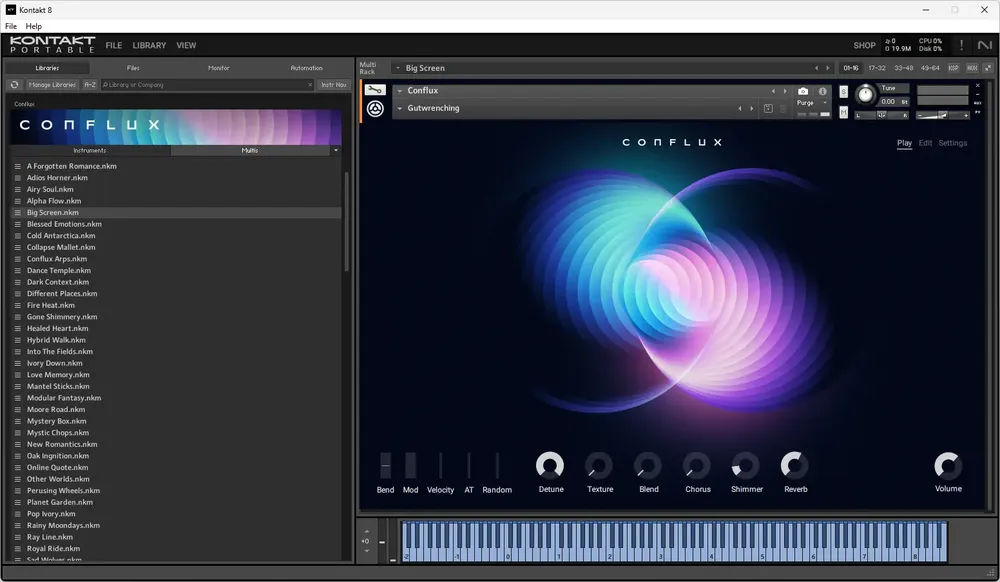Refresh the libraries list
Image resolution: width=1000 pixels, height=582 pixels.
[x=15, y=85]
